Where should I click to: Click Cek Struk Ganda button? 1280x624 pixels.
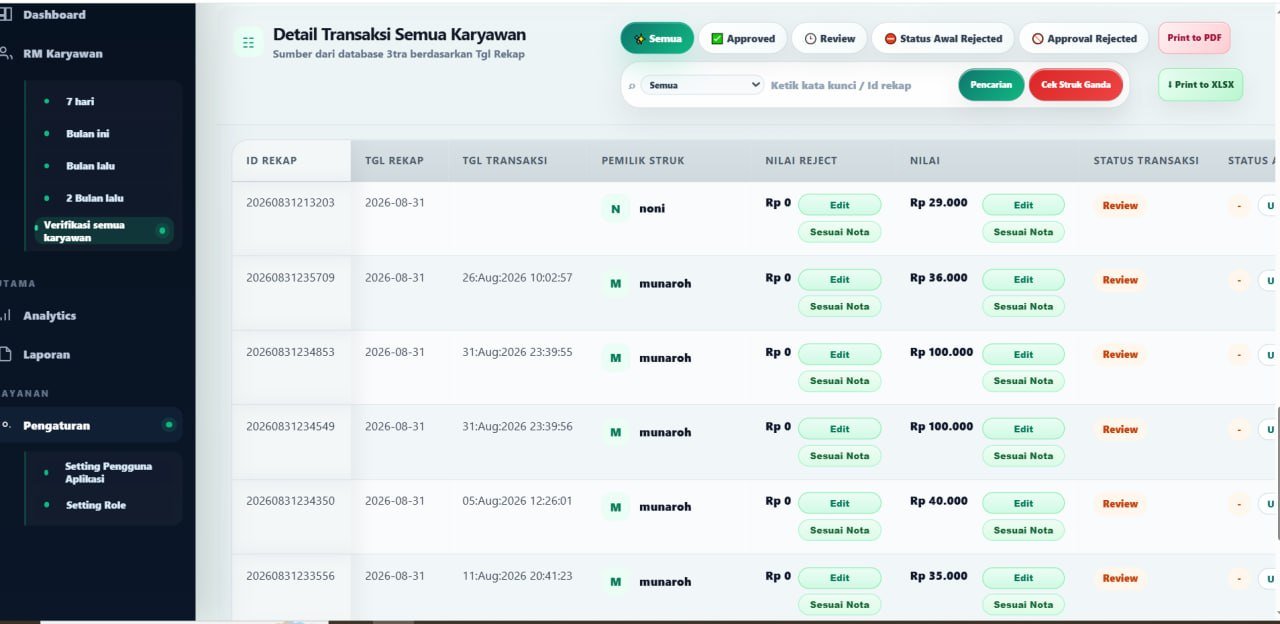[1076, 85]
